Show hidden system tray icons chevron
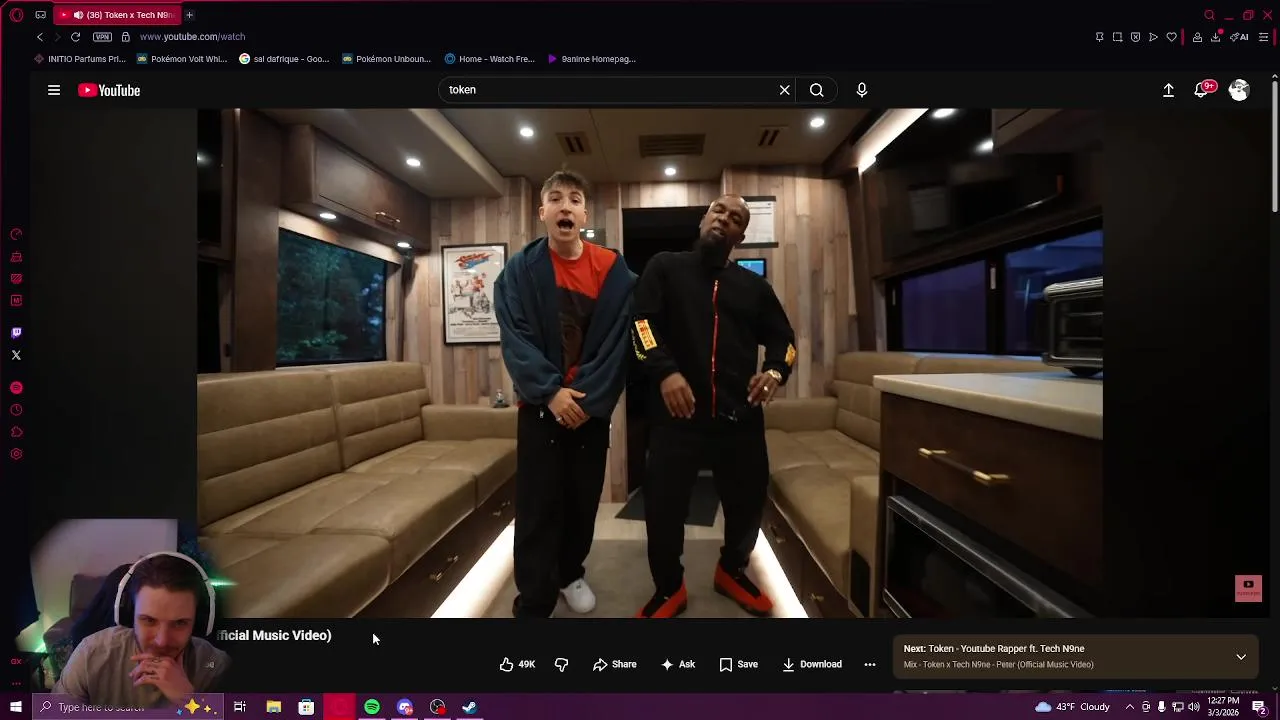This screenshot has width=1280, height=720. coord(1130,707)
